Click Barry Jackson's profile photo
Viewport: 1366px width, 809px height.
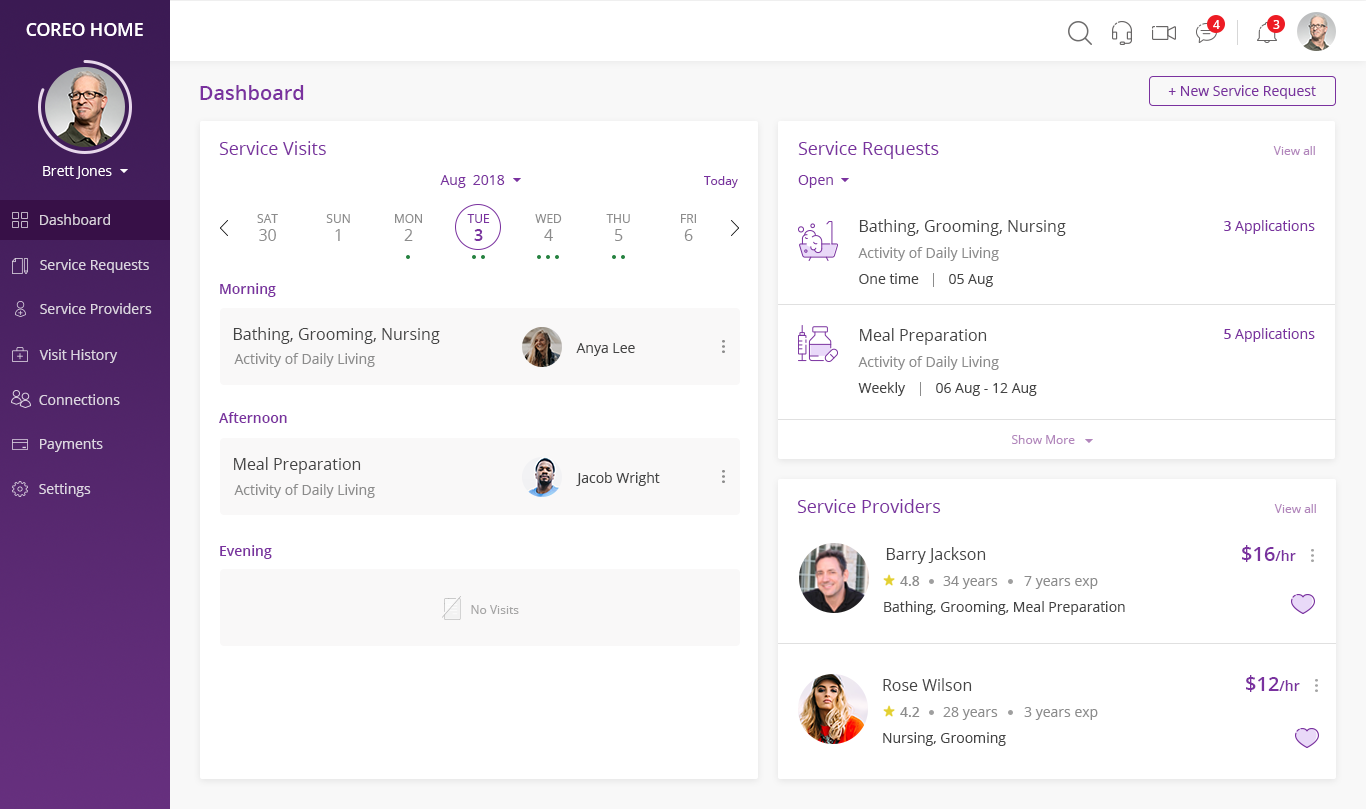coord(834,578)
